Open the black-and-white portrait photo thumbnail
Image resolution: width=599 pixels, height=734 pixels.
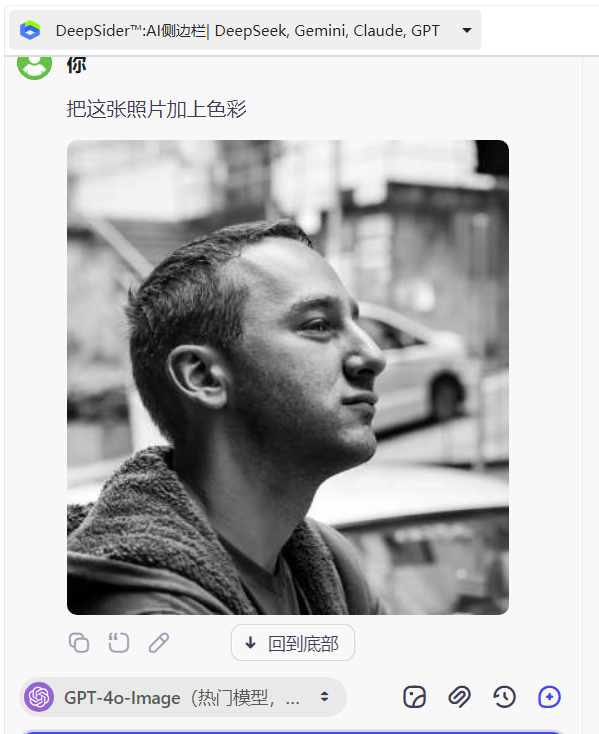click(288, 377)
